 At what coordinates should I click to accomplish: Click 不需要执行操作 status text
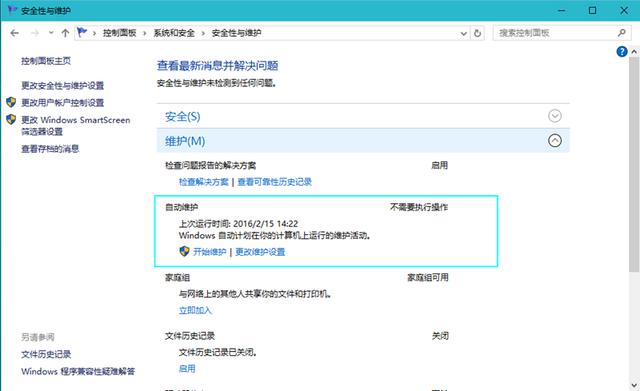pos(419,207)
